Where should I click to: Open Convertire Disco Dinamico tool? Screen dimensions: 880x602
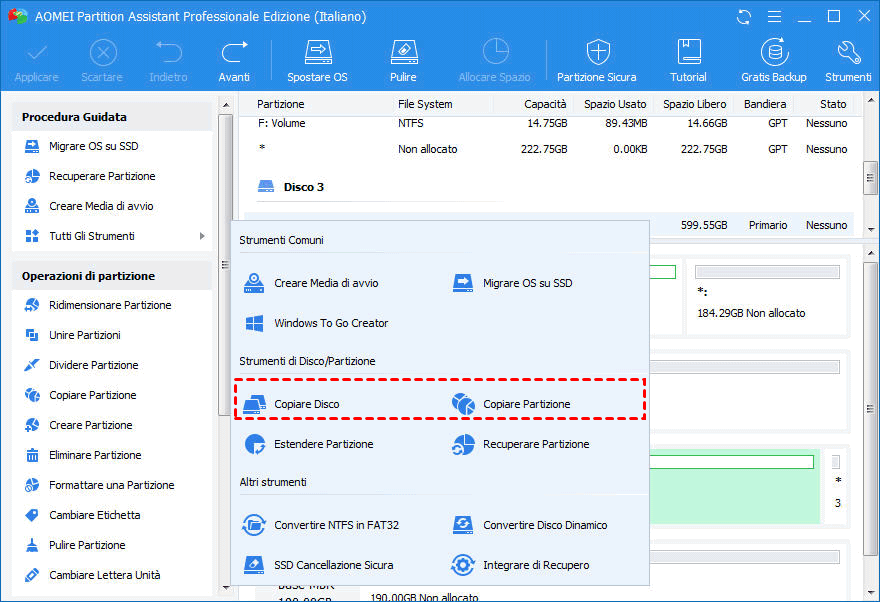pos(529,525)
